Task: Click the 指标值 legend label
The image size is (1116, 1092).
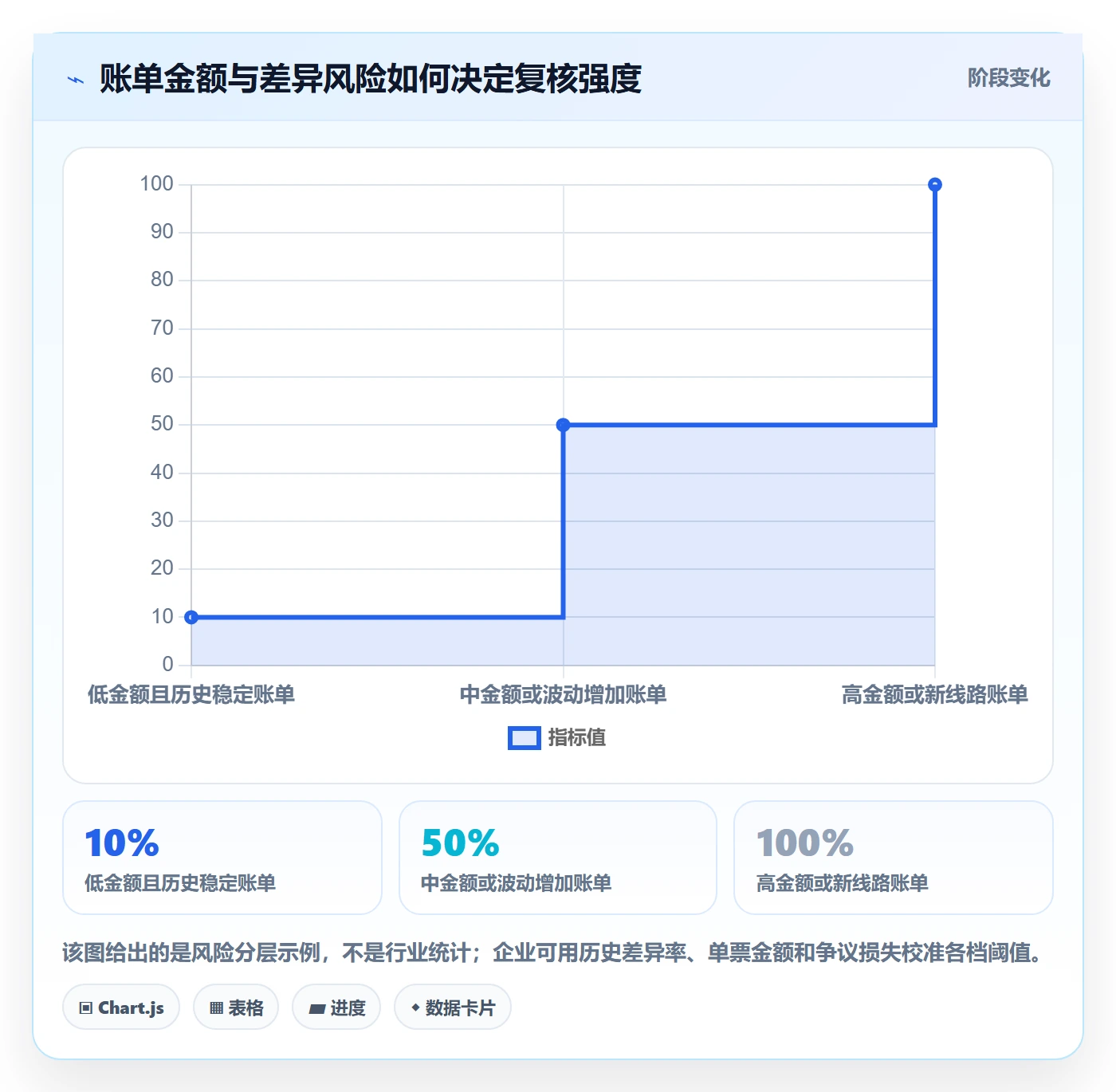Action: click(577, 738)
